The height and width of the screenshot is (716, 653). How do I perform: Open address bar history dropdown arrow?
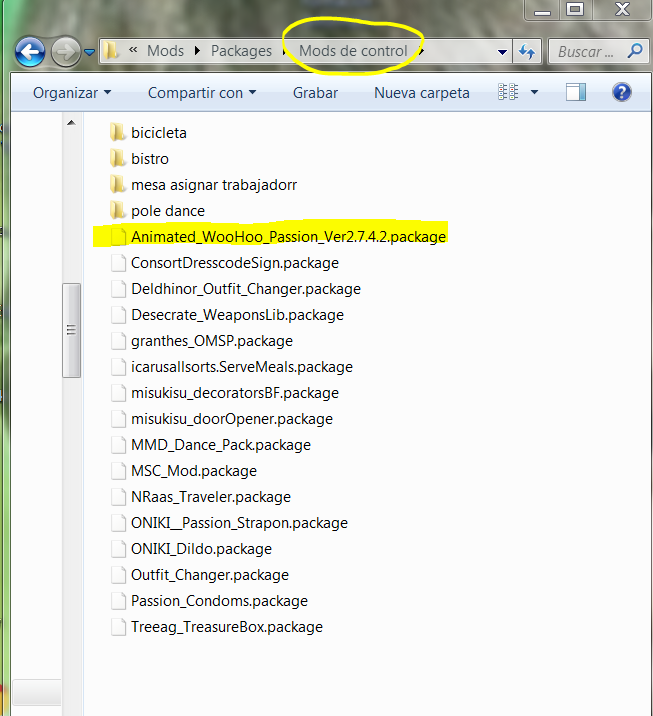click(502, 52)
